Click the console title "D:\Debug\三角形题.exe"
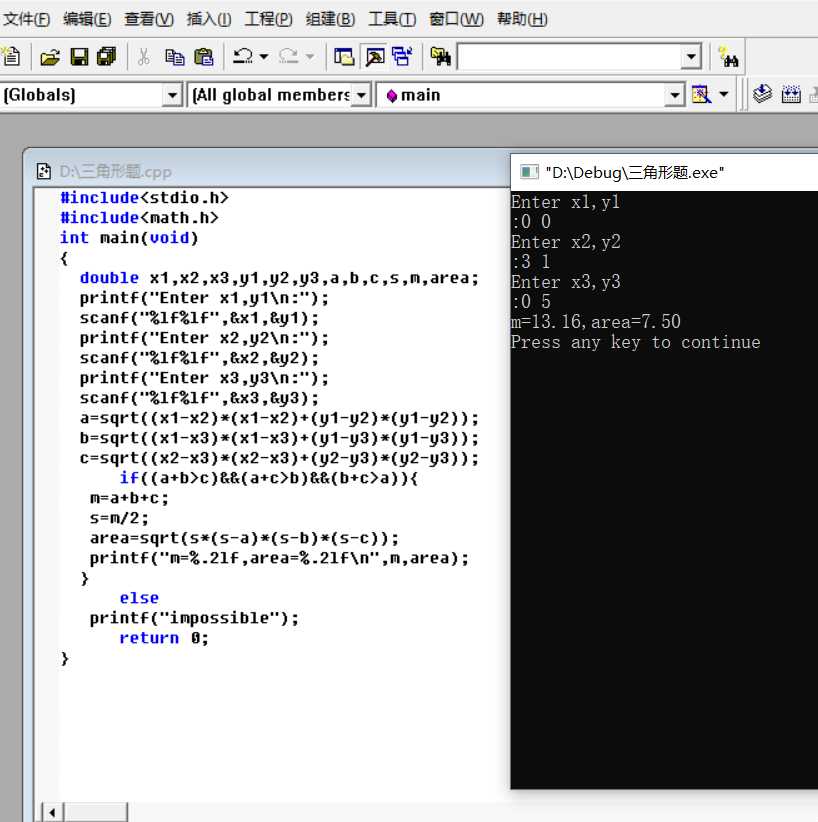818x822 pixels. [x=635, y=172]
